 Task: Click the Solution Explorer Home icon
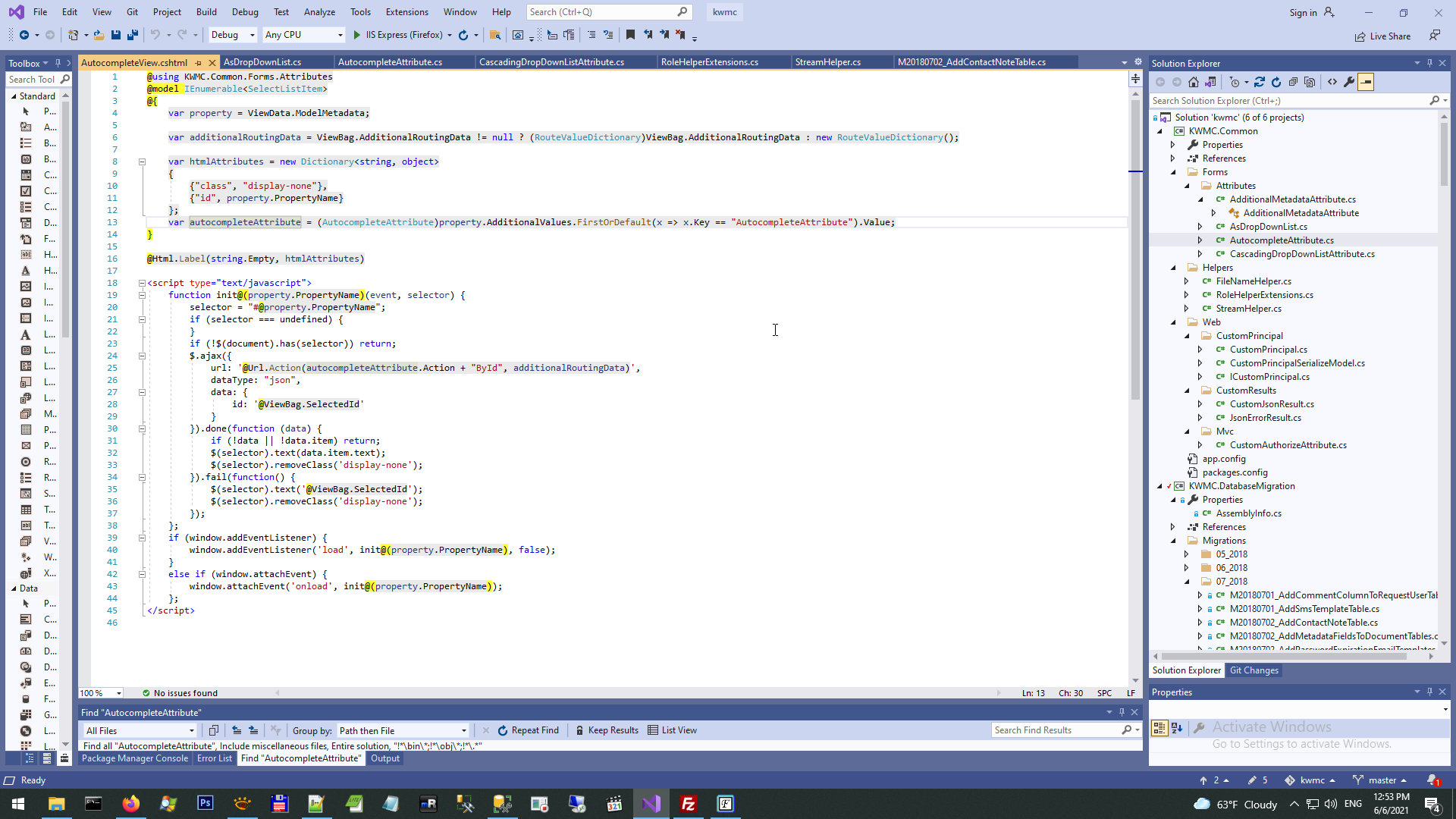point(1194,82)
